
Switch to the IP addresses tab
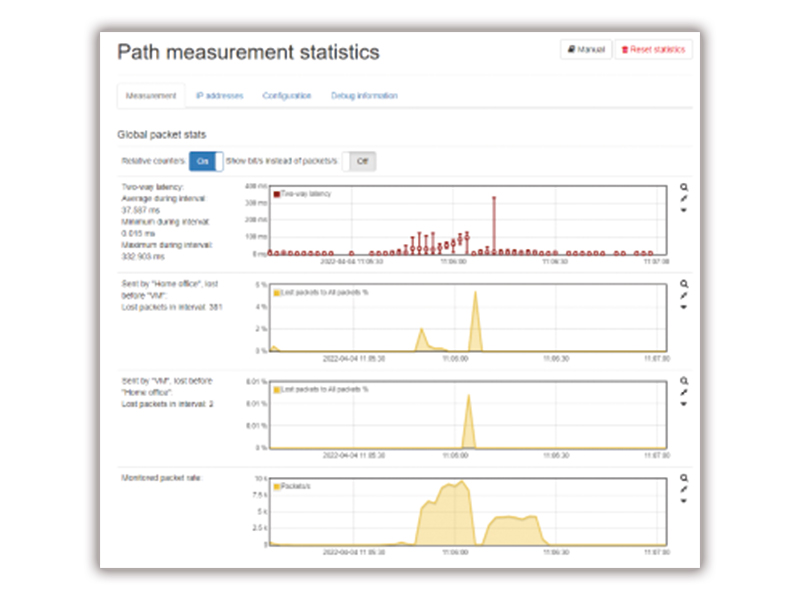(x=219, y=96)
